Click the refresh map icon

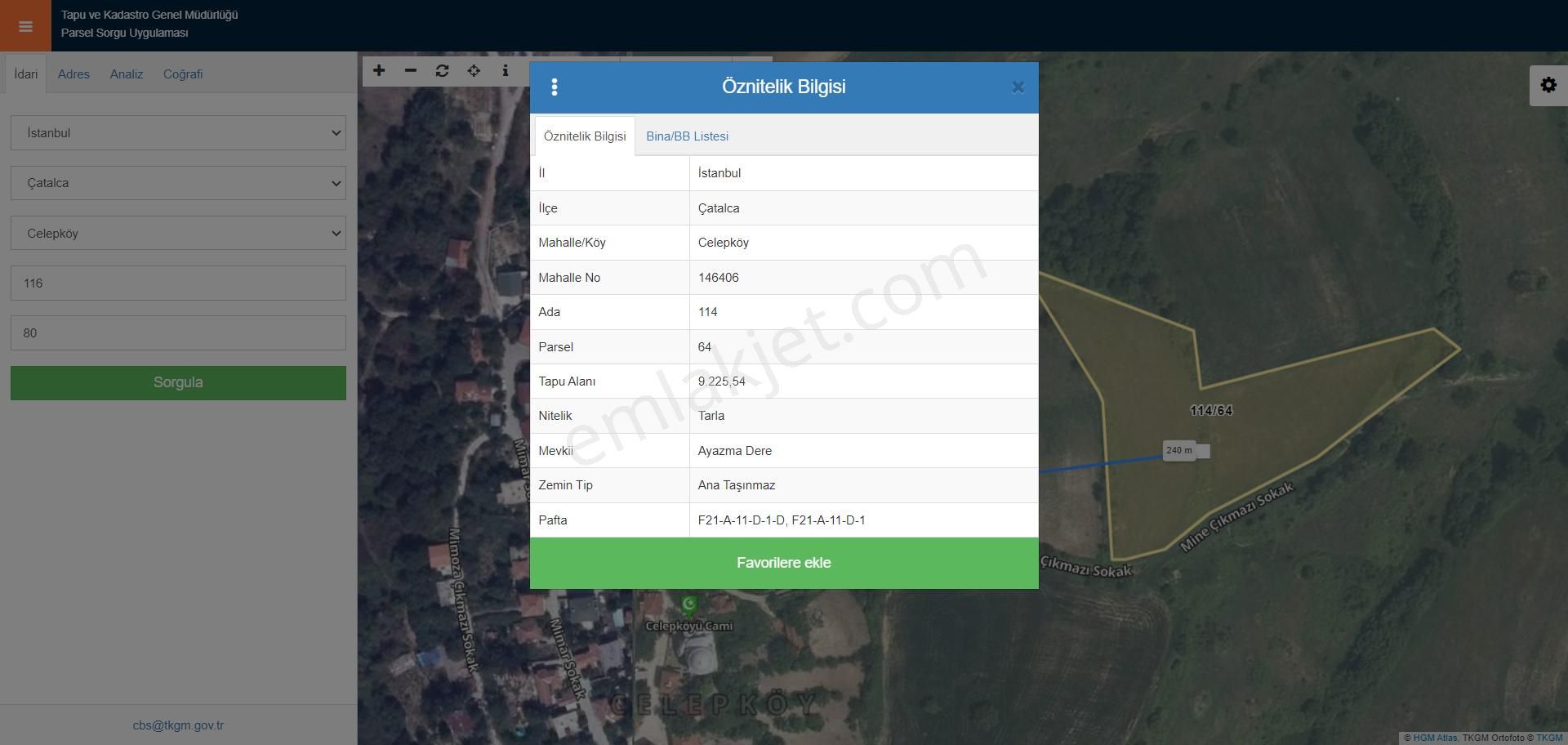(x=442, y=71)
